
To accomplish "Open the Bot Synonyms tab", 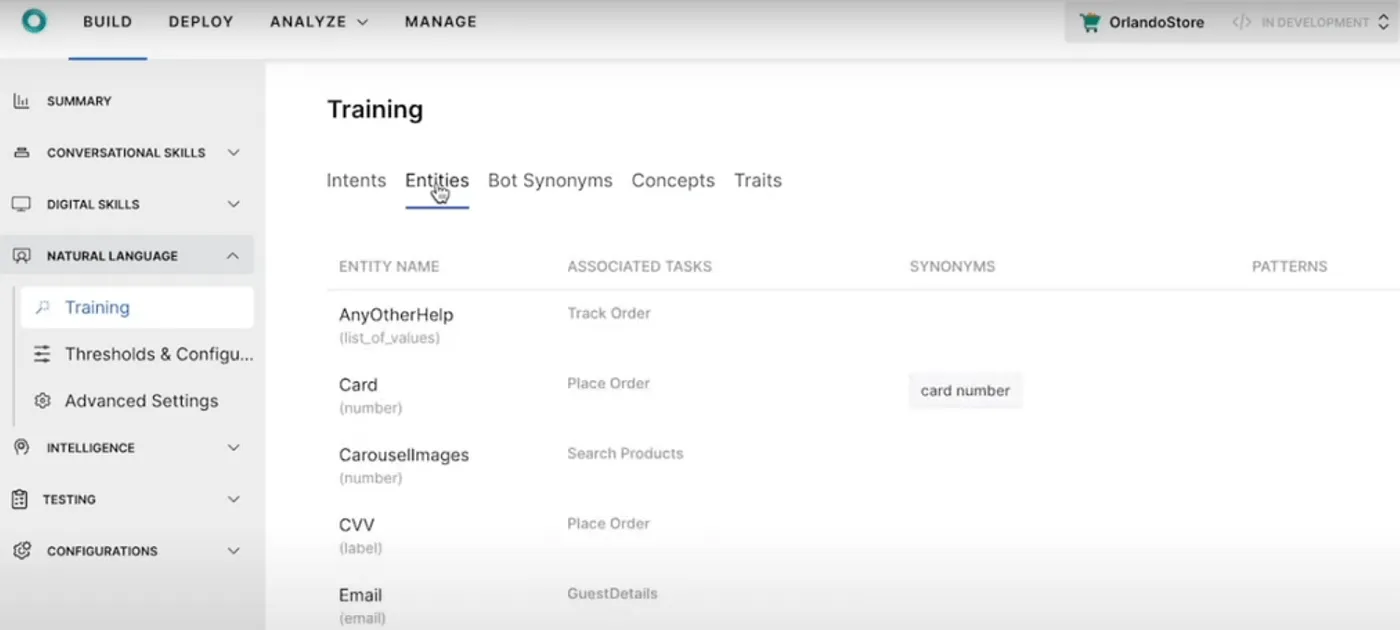I will [x=550, y=181].
